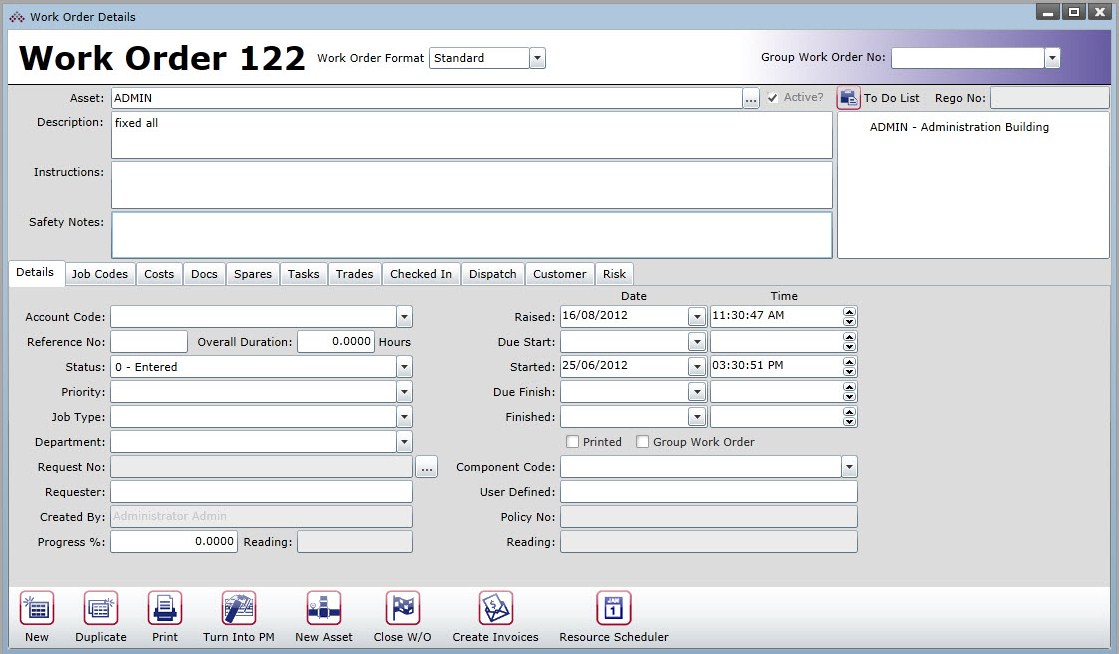Click the Progress % field
The height and width of the screenshot is (654, 1119).
[x=173, y=541]
